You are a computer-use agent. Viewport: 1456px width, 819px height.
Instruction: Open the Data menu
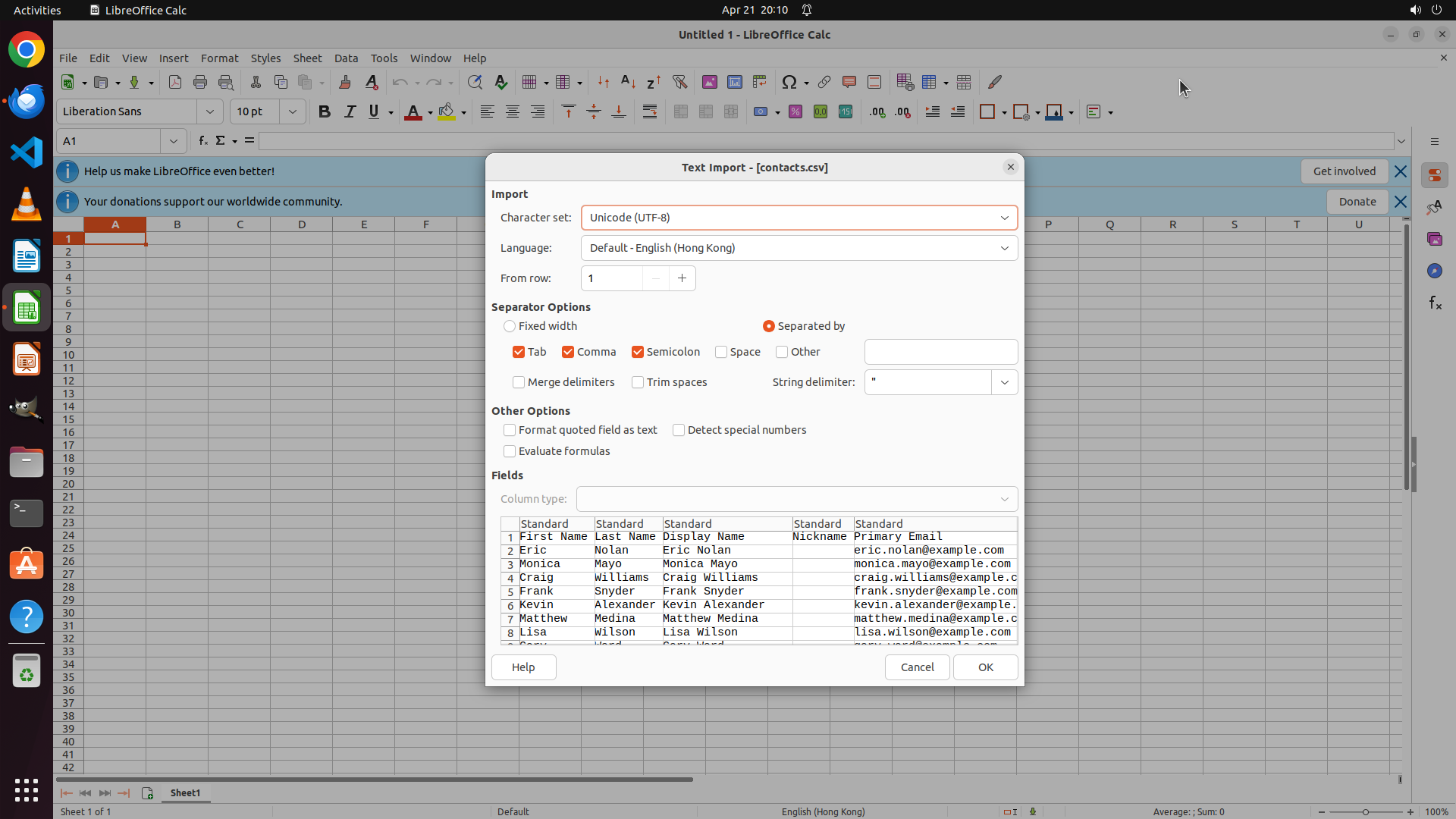[346, 58]
